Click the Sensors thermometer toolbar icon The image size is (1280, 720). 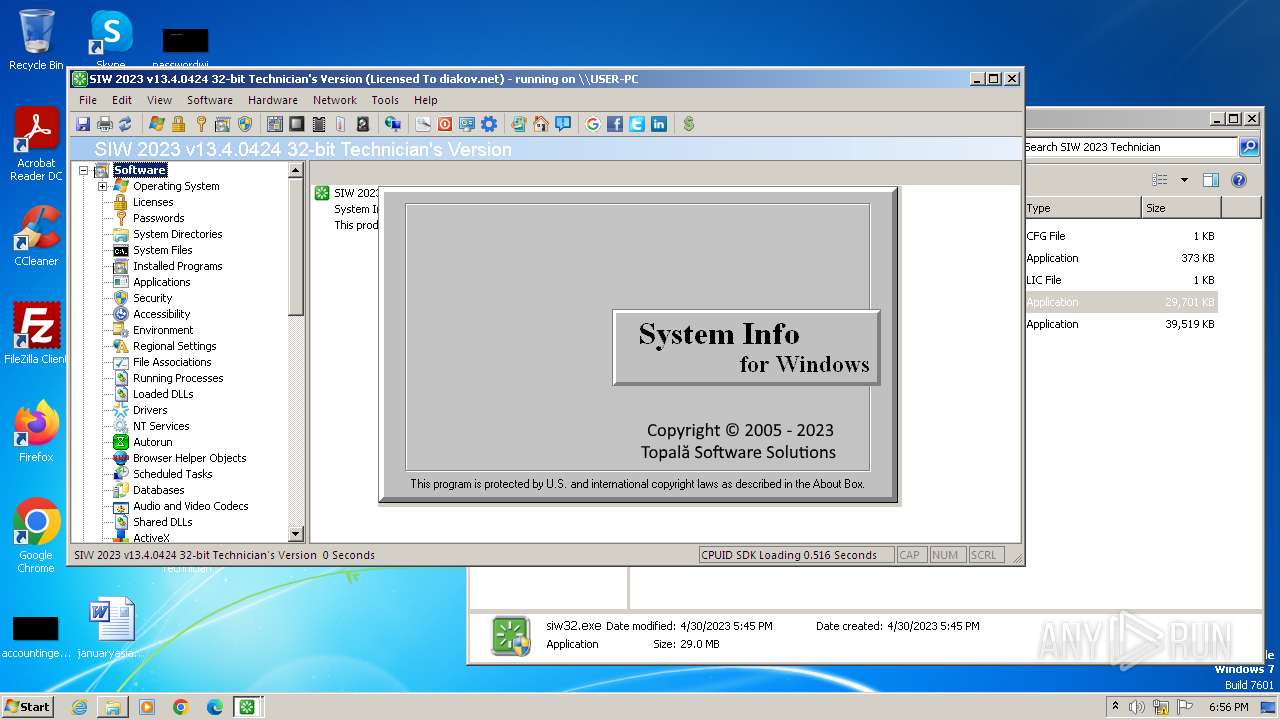pyautogui.click(x=340, y=124)
